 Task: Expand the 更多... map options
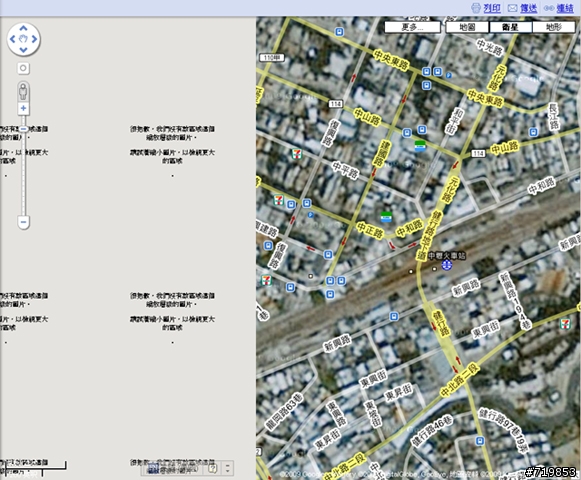click(x=412, y=27)
